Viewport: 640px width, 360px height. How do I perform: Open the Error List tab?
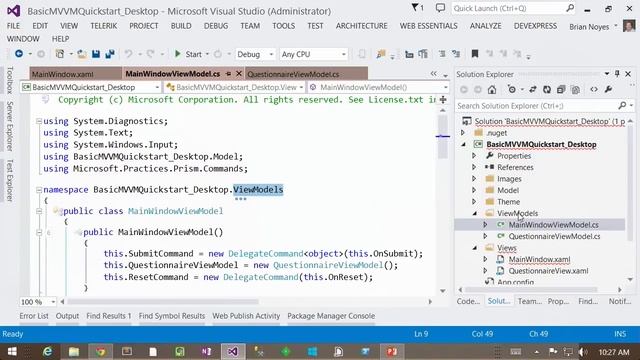[x=34, y=316]
